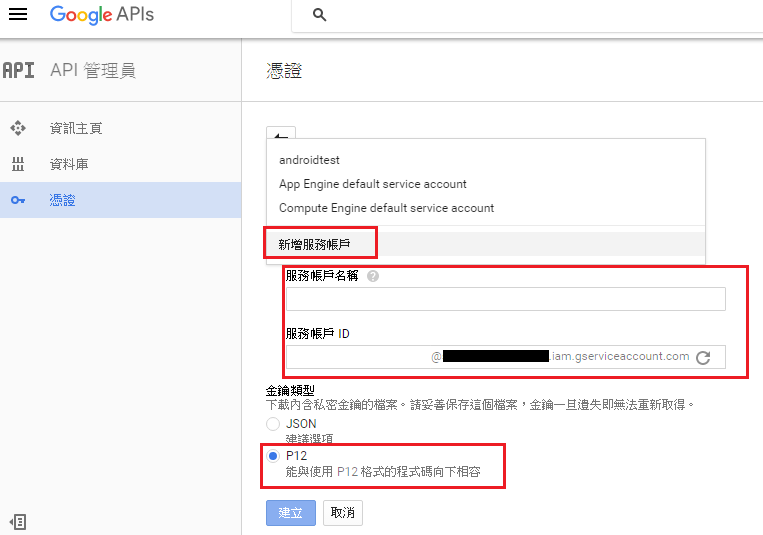Screen dimensions: 763x535
Task: Click the 憑證 key icon
Action: point(18,200)
